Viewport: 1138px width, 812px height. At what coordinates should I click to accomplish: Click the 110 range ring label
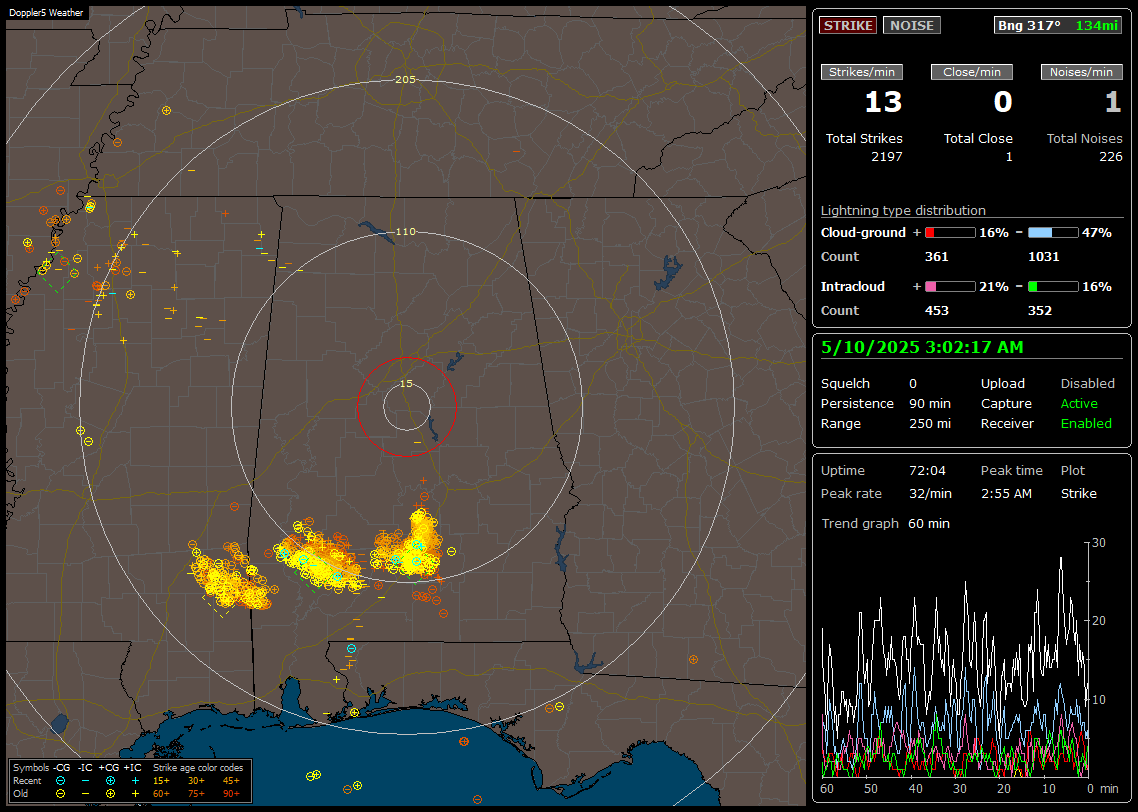[x=405, y=232]
